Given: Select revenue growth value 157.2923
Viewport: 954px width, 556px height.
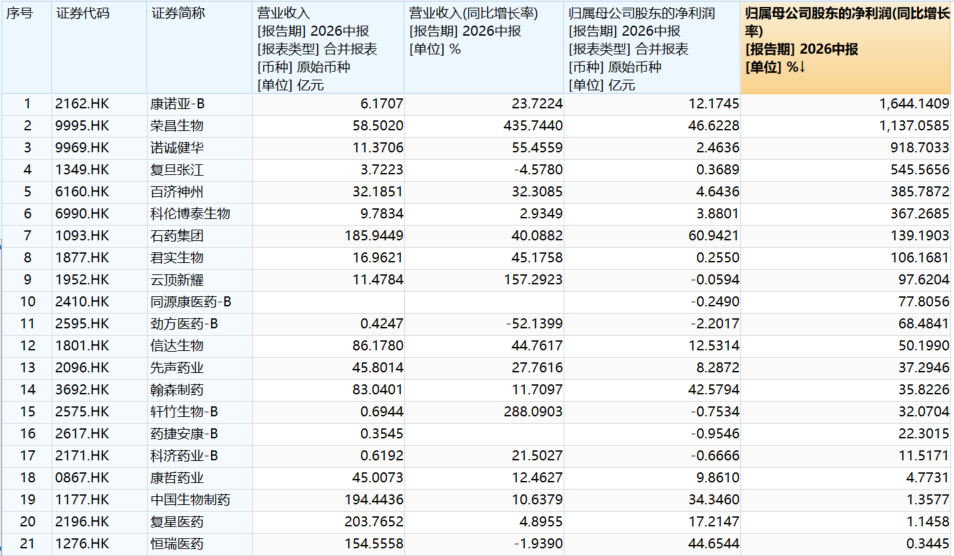Looking at the screenshot, I should tap(532, 280).
